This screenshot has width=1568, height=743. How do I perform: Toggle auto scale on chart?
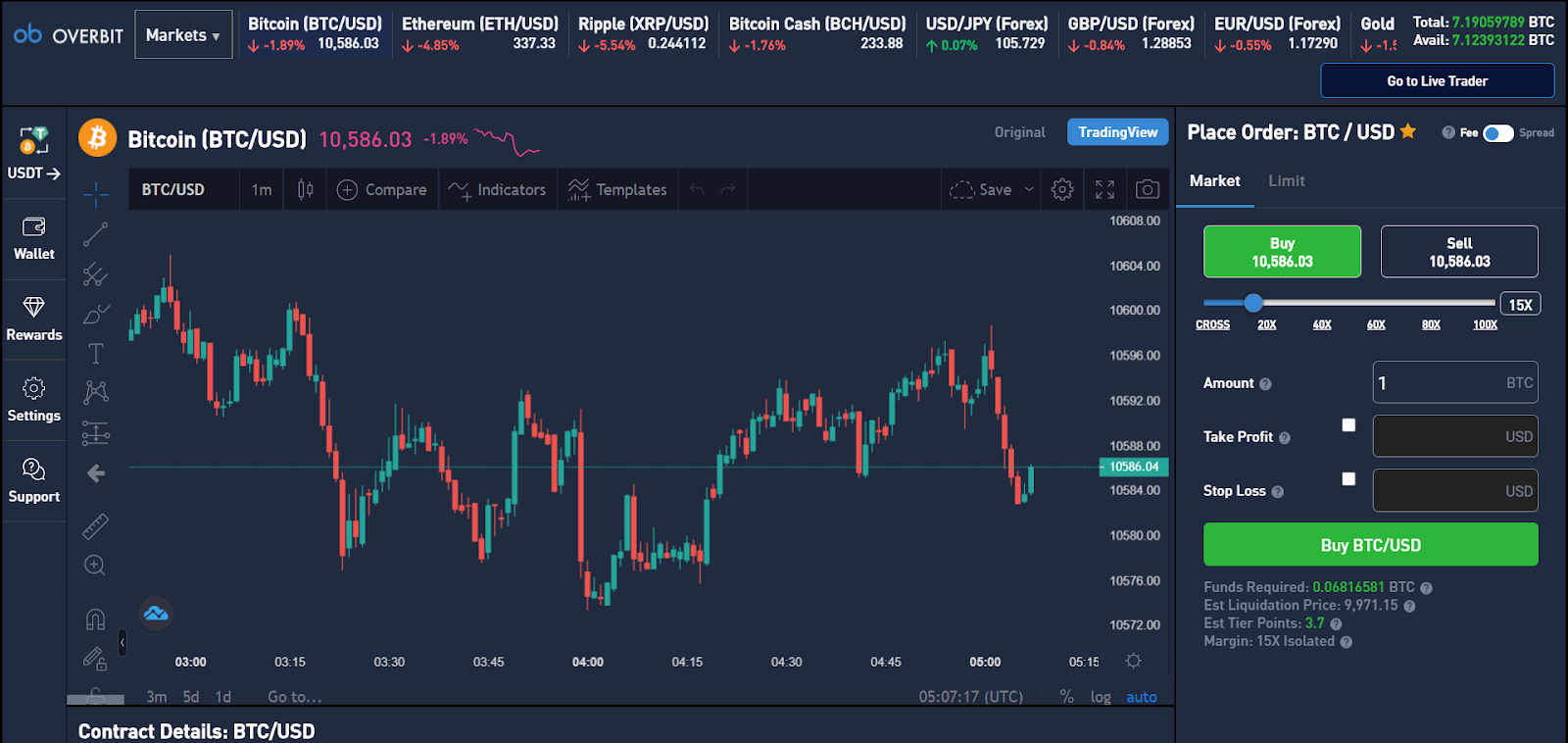click(x=1142, y=696)
